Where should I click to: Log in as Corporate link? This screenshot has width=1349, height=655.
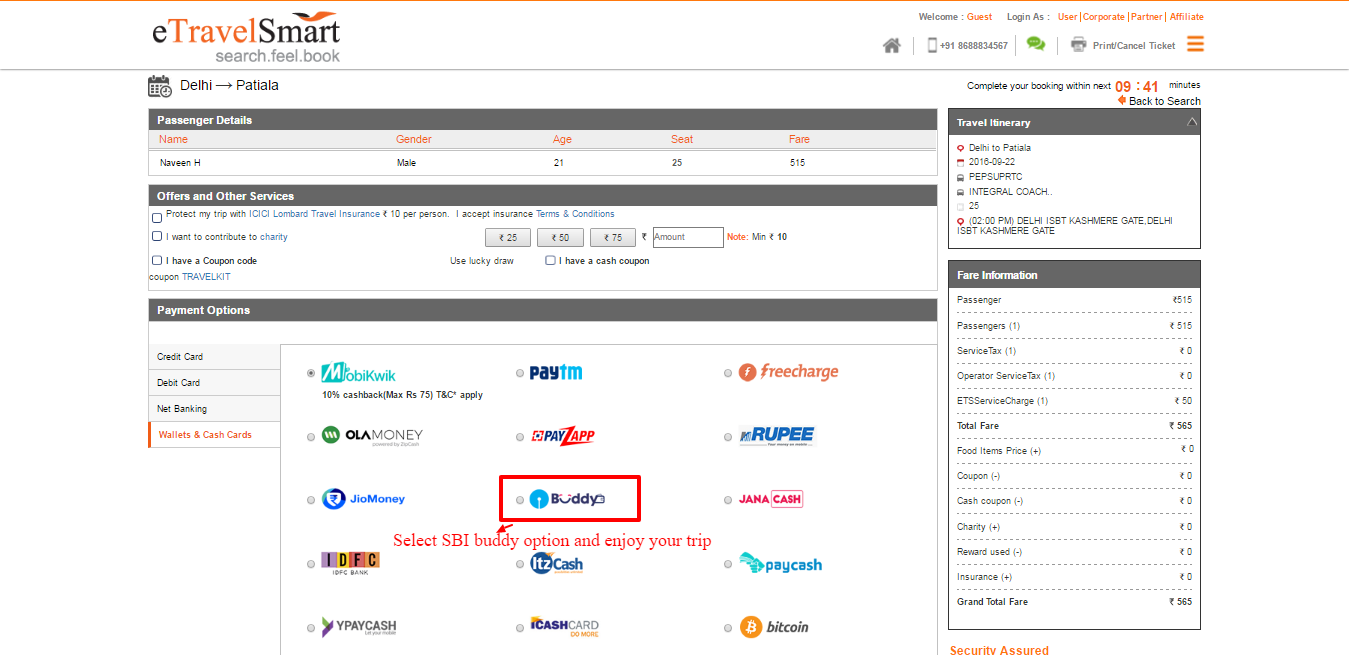point(1104,17)
